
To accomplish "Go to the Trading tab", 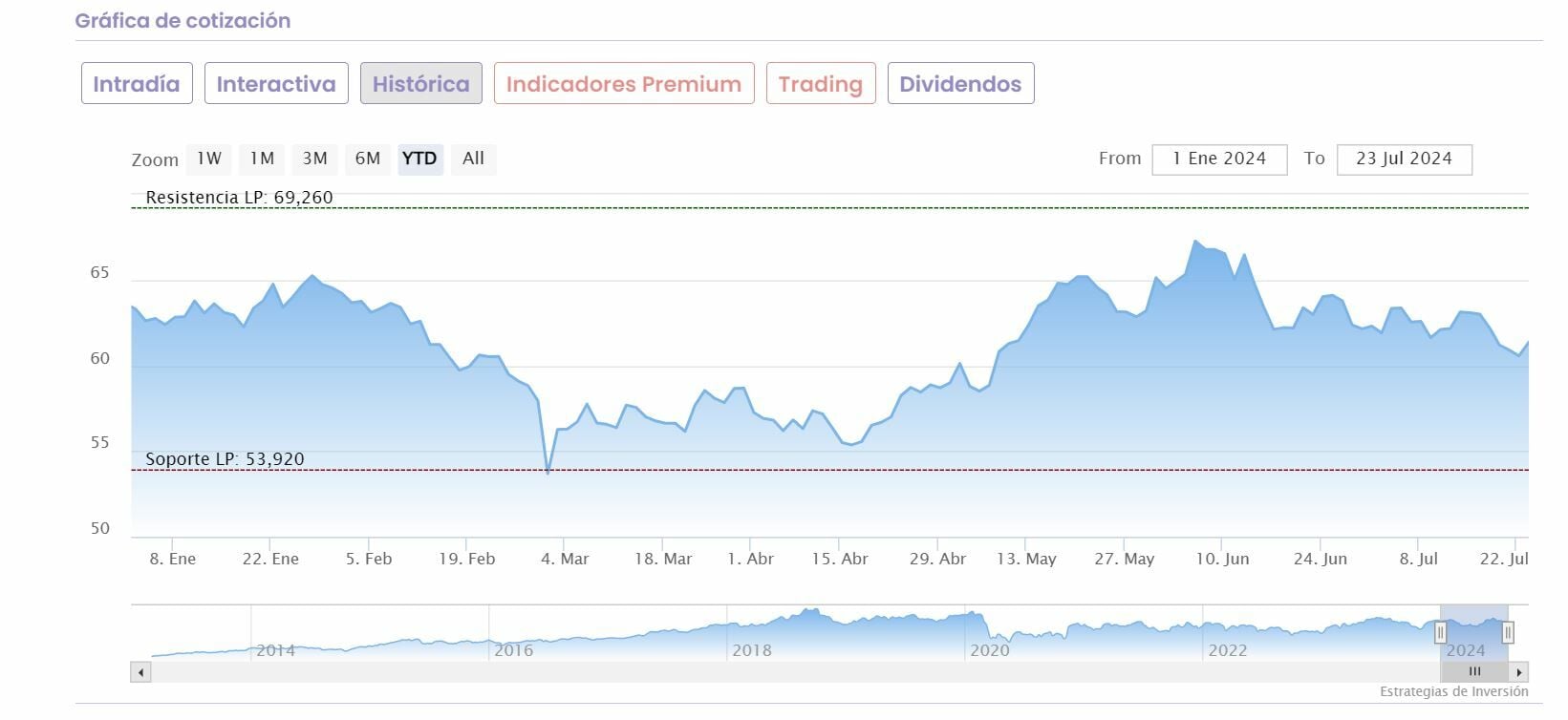I will (821, 84).
